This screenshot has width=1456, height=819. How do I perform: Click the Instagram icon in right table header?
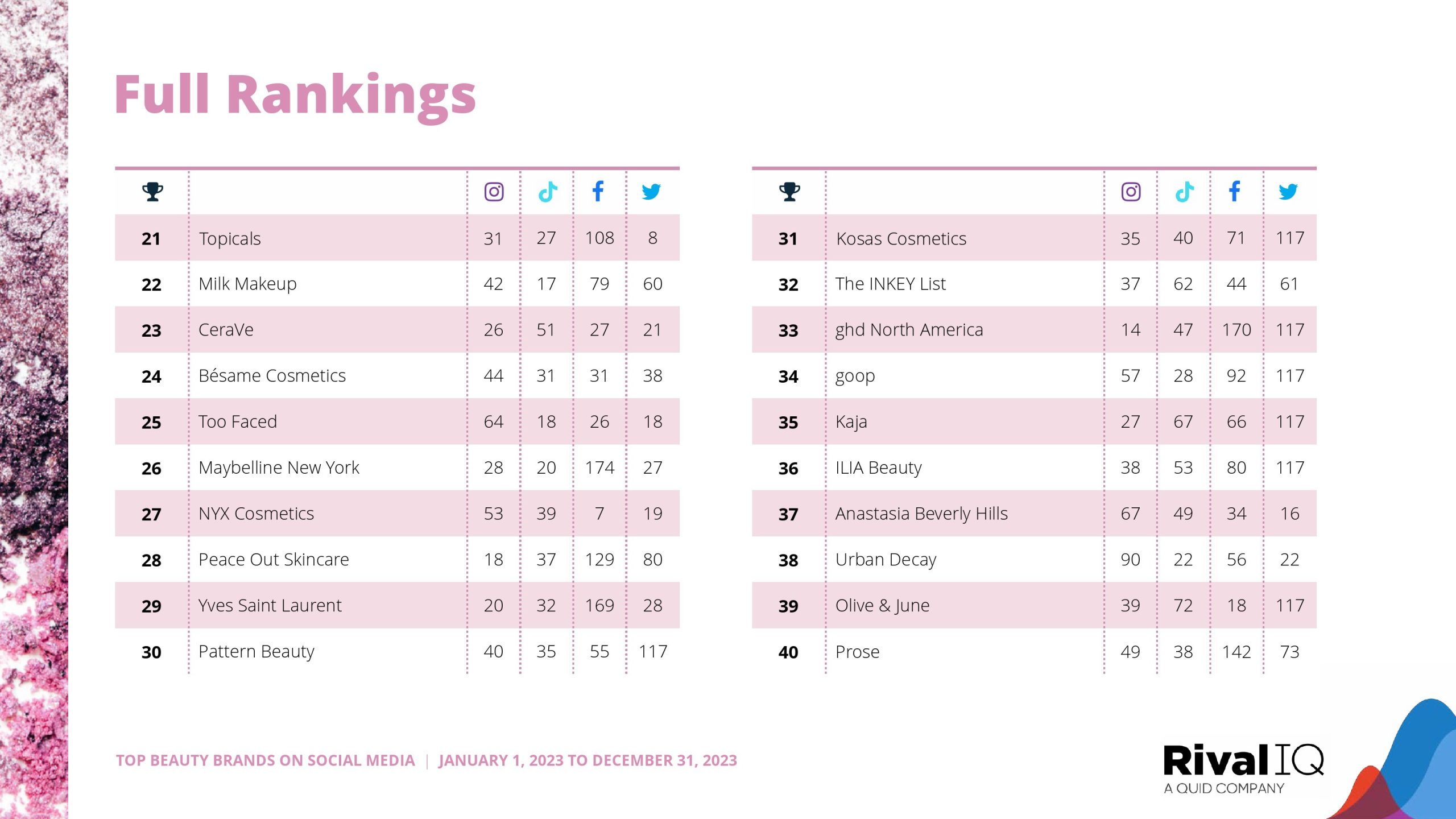(x=1131, y=192)
